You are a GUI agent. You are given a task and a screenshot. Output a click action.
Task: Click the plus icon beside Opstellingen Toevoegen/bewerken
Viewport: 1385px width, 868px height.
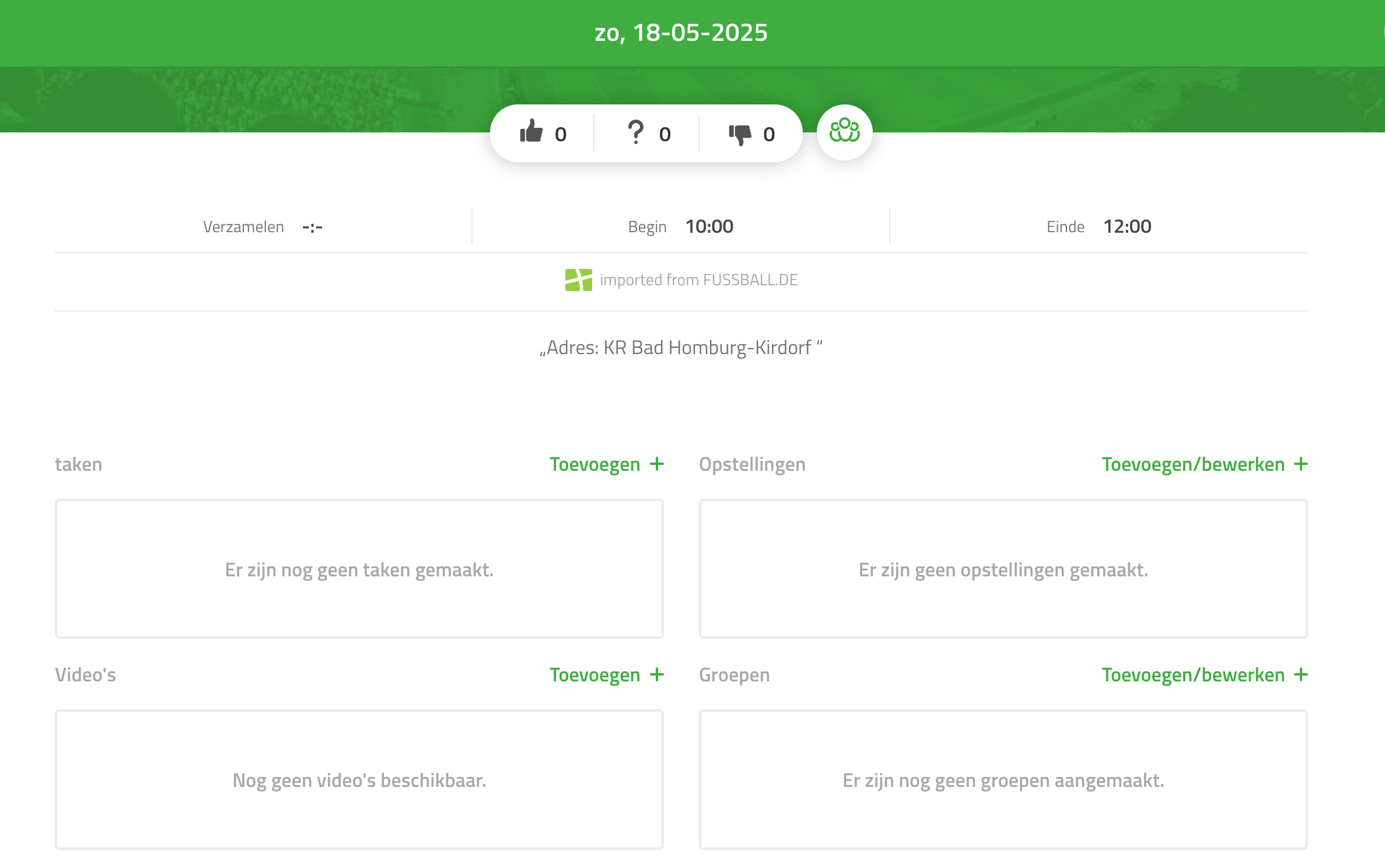(x=1300, y=464)
